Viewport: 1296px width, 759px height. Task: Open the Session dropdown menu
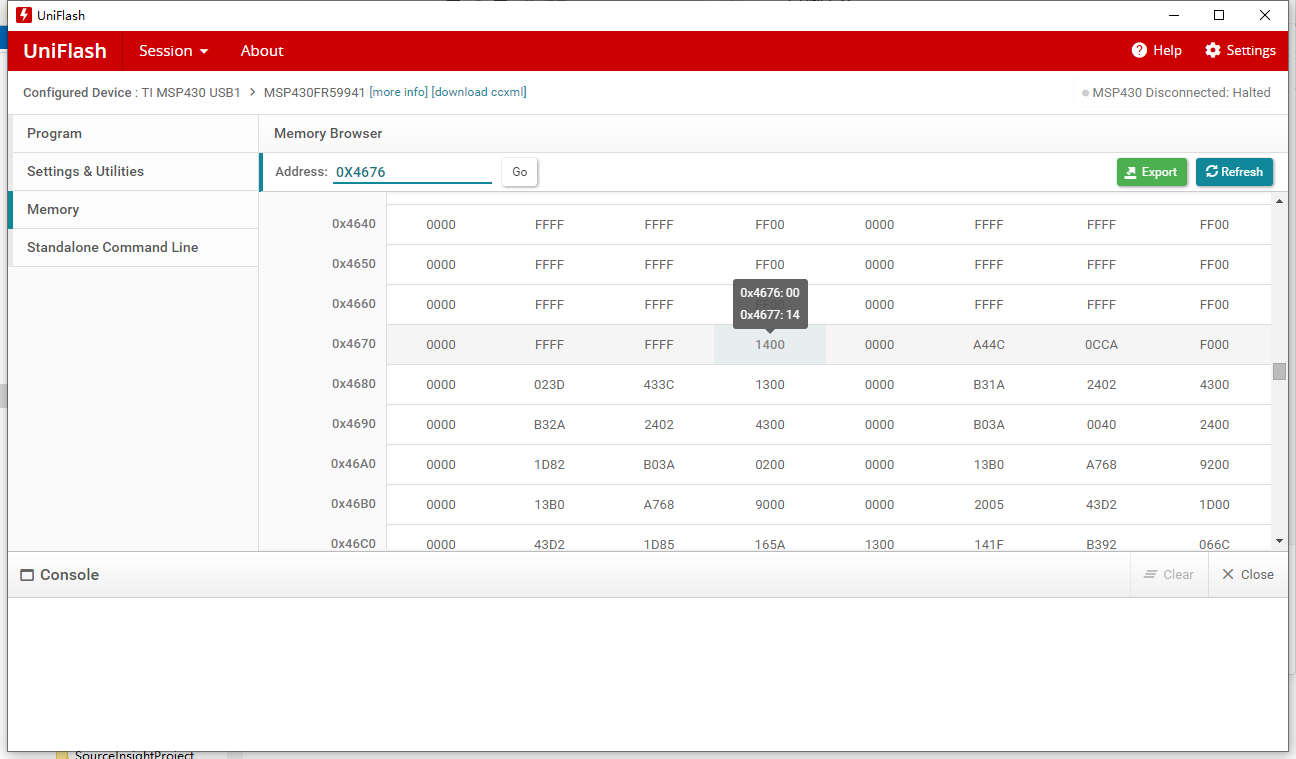[x=174, y=51]
